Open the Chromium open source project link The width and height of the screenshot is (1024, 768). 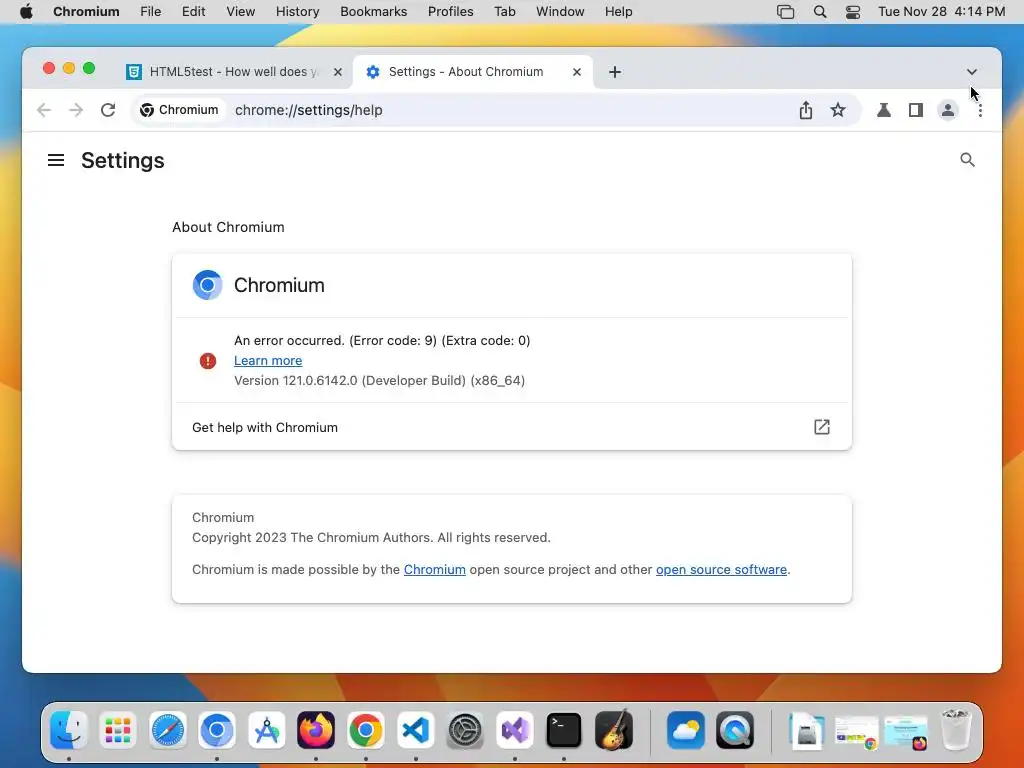click(434, 569)
